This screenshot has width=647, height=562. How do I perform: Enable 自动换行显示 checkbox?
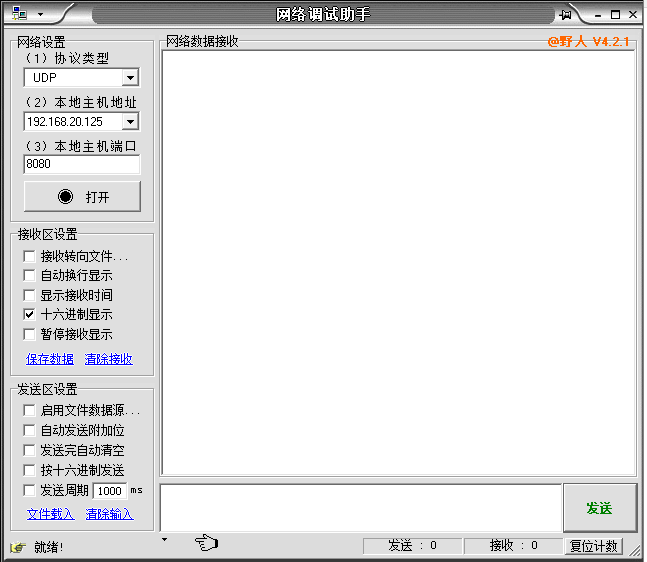click(x=29, y=275)
